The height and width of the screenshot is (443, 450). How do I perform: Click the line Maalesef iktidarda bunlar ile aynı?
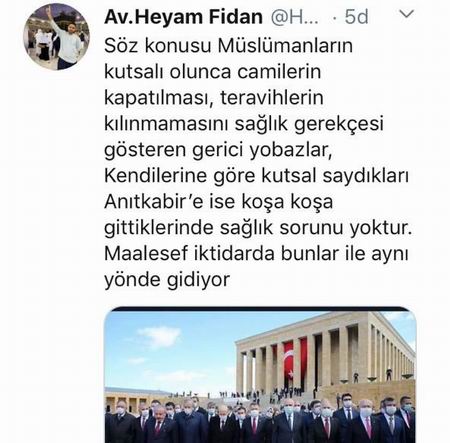click(x=256, y=254)
